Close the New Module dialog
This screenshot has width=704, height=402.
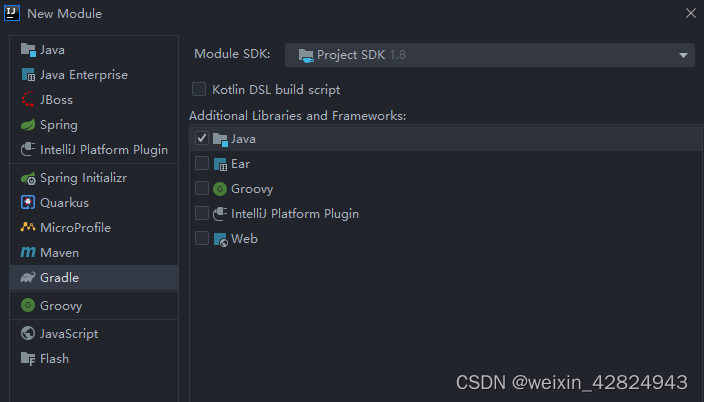[691, 13]
